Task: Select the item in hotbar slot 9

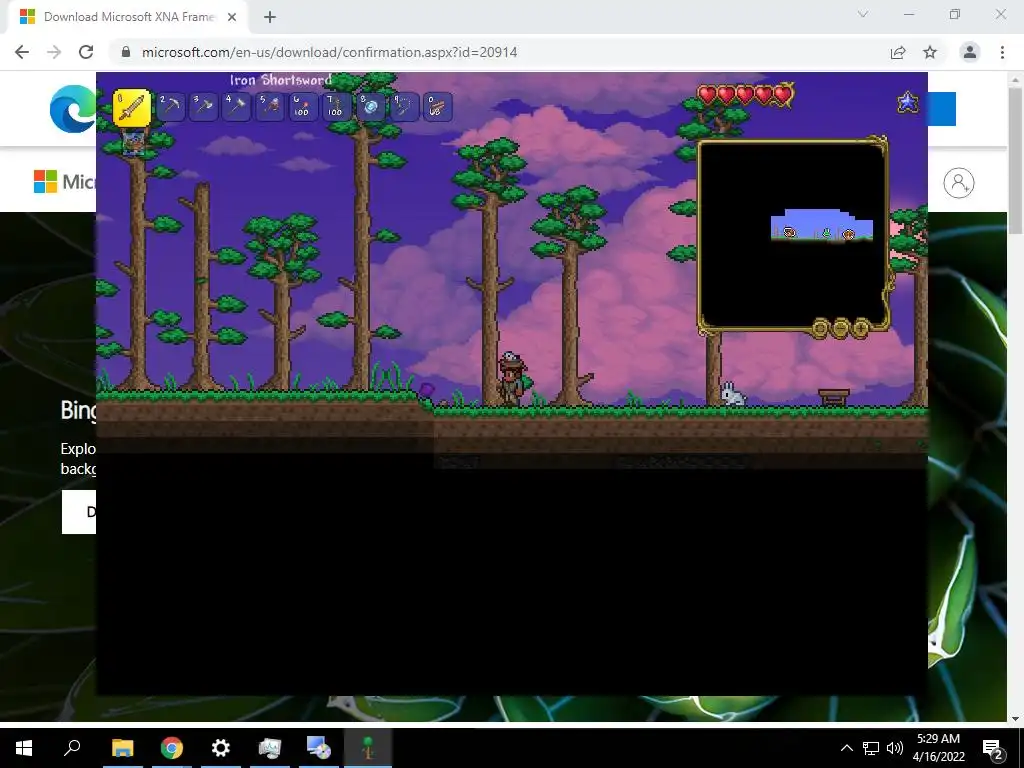Action: pyautogui.click(x=403, y=107)
